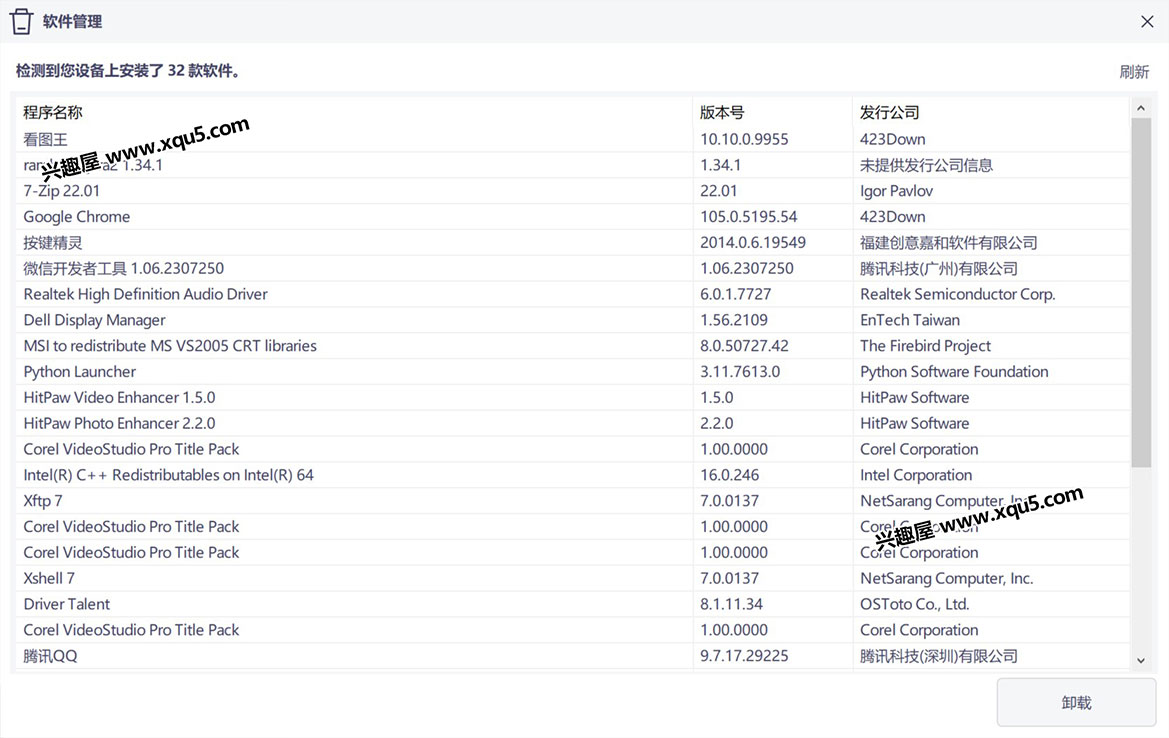
Task: Click version number 8.1.11.34
Action: (x=731, y=605)
